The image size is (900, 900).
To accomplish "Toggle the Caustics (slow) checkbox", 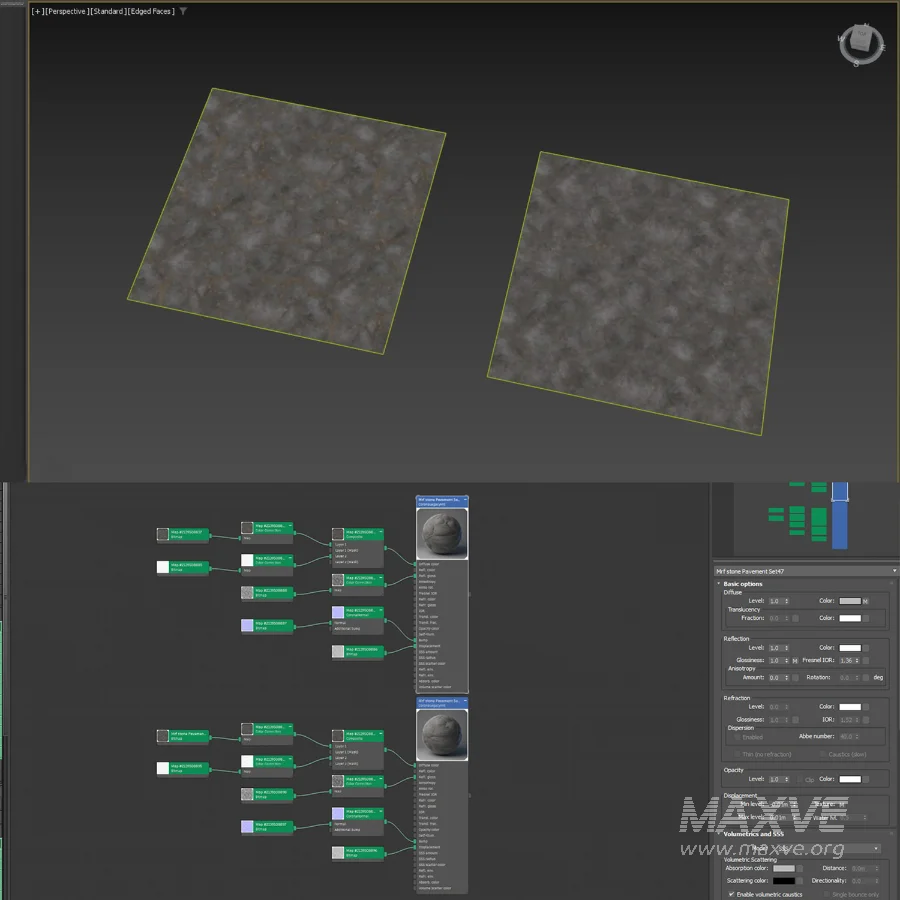I will [823, 754].
